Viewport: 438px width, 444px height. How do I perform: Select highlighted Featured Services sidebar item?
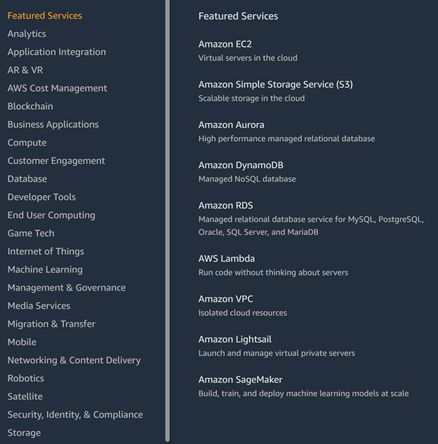pyautogui.click(x=45, y=16)
